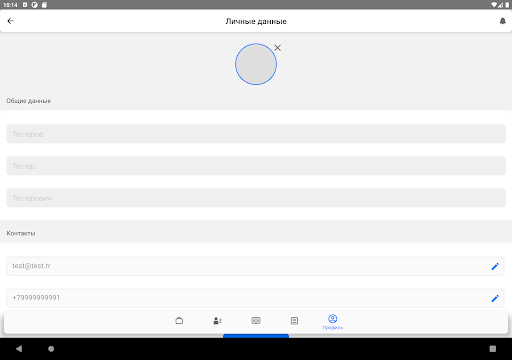Go back using the top-left arrow
512x360 pixels.
pyautogui.click(x=10, y=21)
